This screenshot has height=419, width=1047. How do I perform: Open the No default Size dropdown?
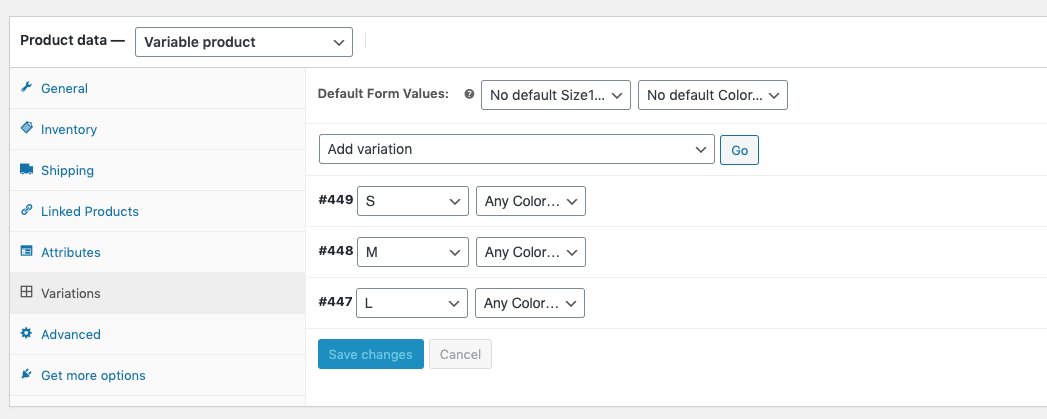coord(556,95)
